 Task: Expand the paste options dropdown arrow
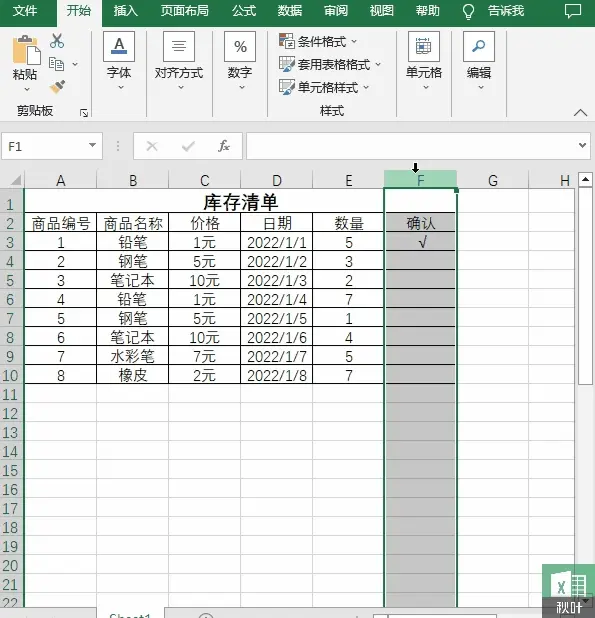[27, 89]
